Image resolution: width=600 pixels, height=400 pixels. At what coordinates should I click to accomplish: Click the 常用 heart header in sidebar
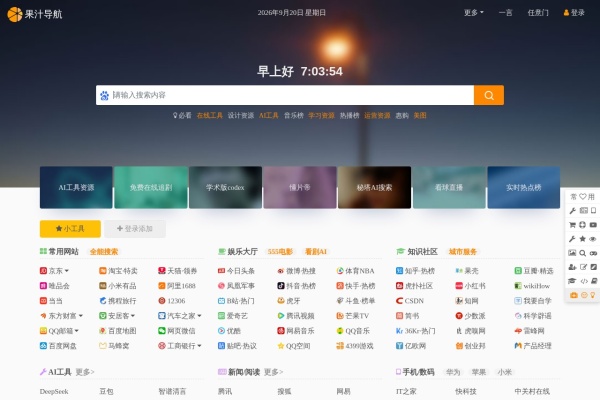[582, 197]
